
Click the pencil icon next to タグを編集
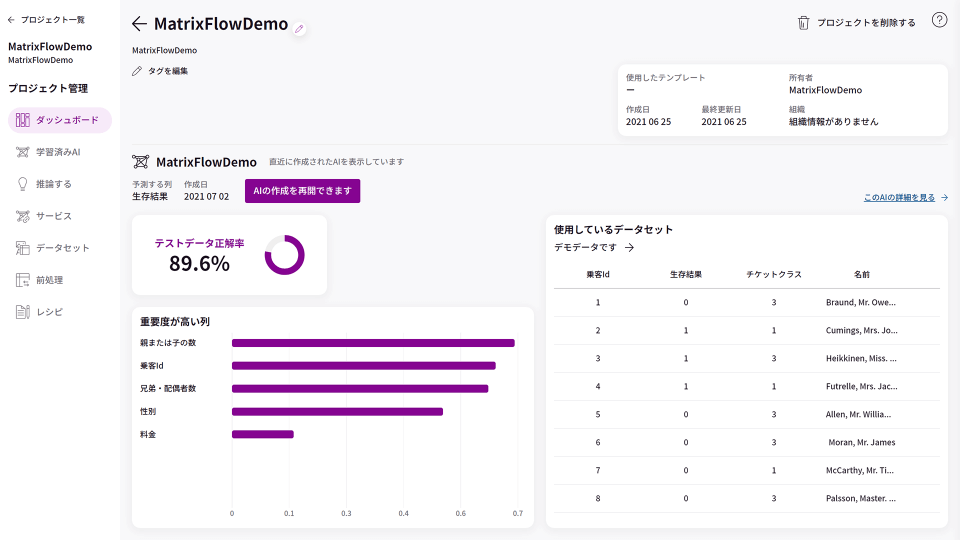pos(137,71)
